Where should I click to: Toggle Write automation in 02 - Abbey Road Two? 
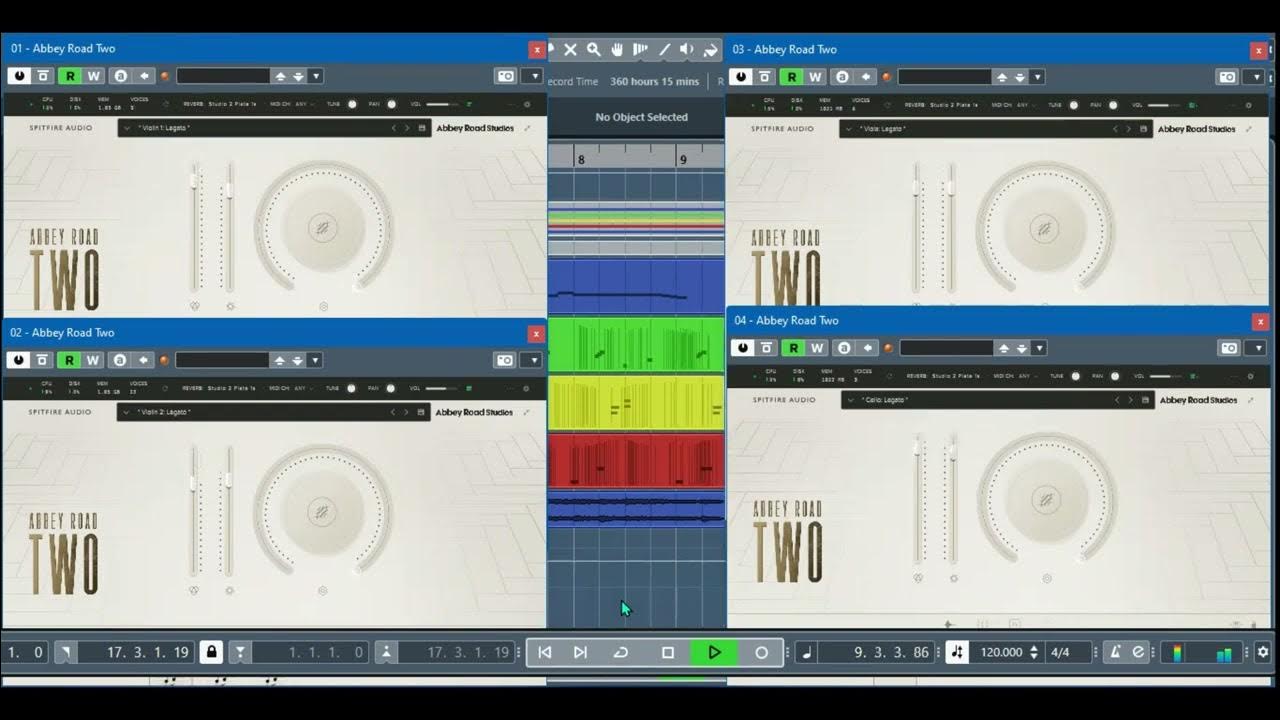[x=92, y=360]
